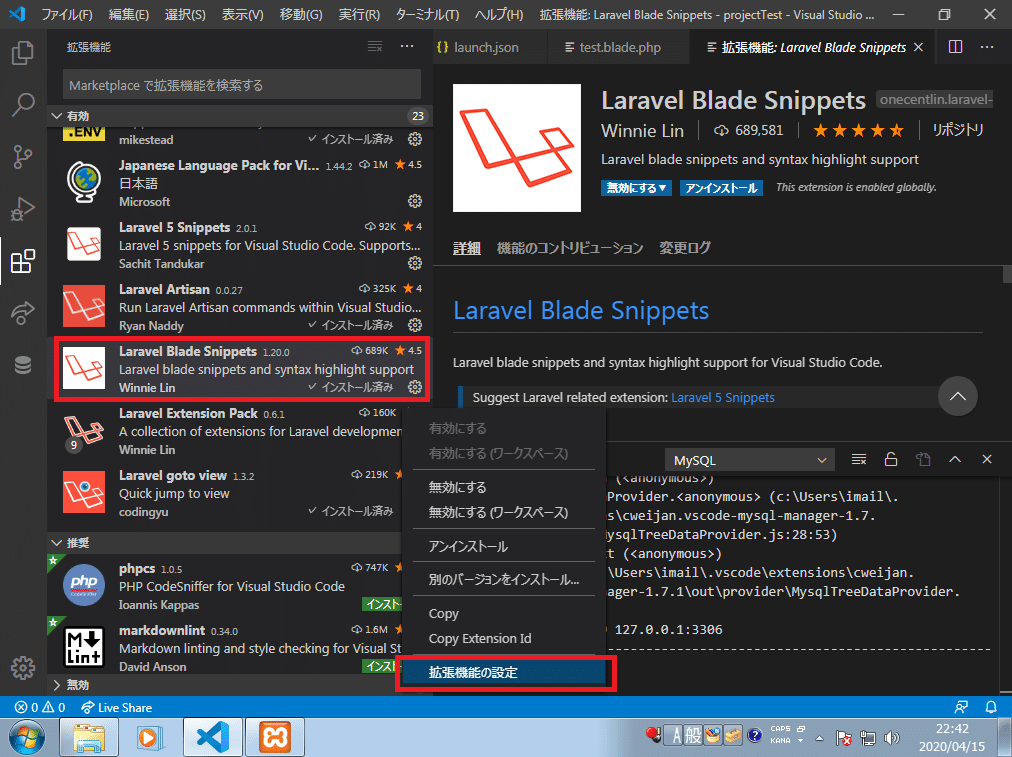The height and width of the screenshot is (757, 1012).
Task: Click the scroll-to-top round button
Action: (958, 396)
